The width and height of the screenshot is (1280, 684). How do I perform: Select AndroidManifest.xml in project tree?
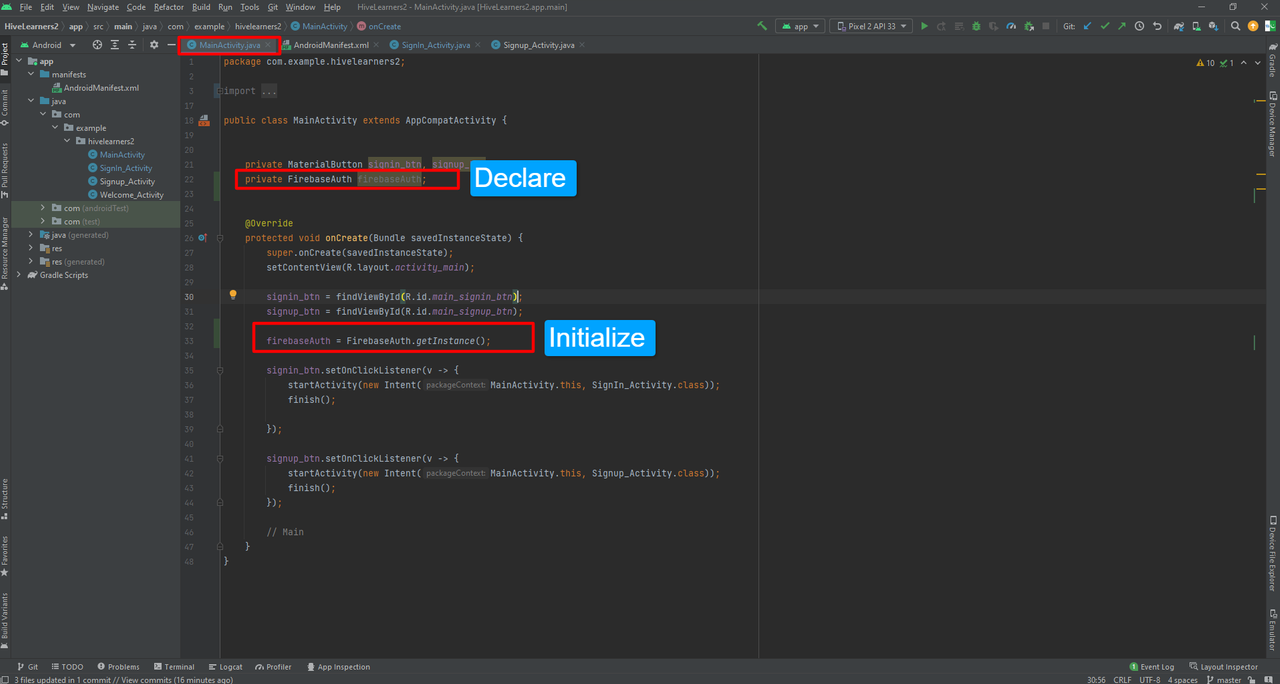point(95,88)
